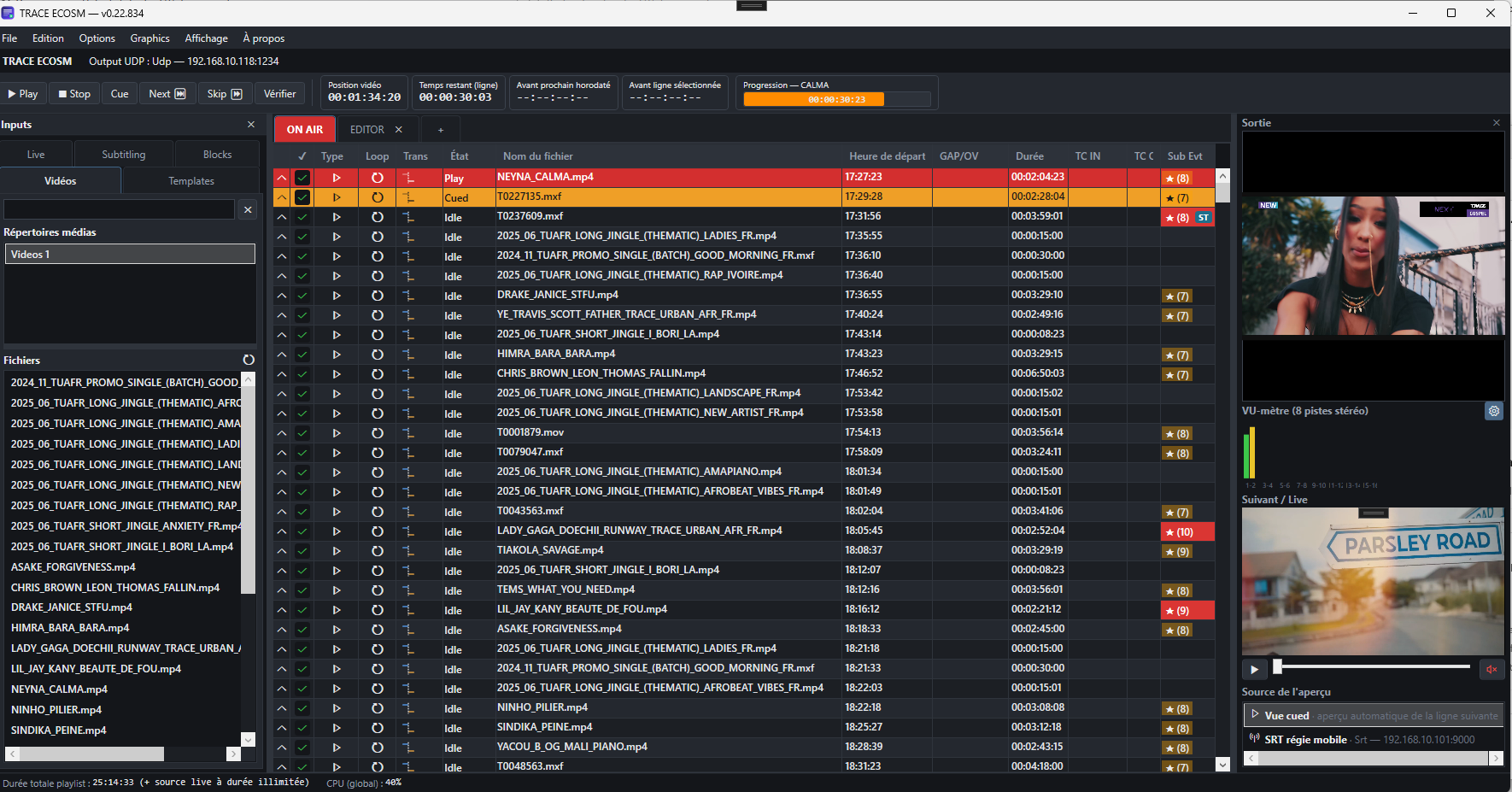Expand the chevron on the NINHO_PILIER.mp4 row
This screenshot has width=1512, height=792.
click(281, 708)
